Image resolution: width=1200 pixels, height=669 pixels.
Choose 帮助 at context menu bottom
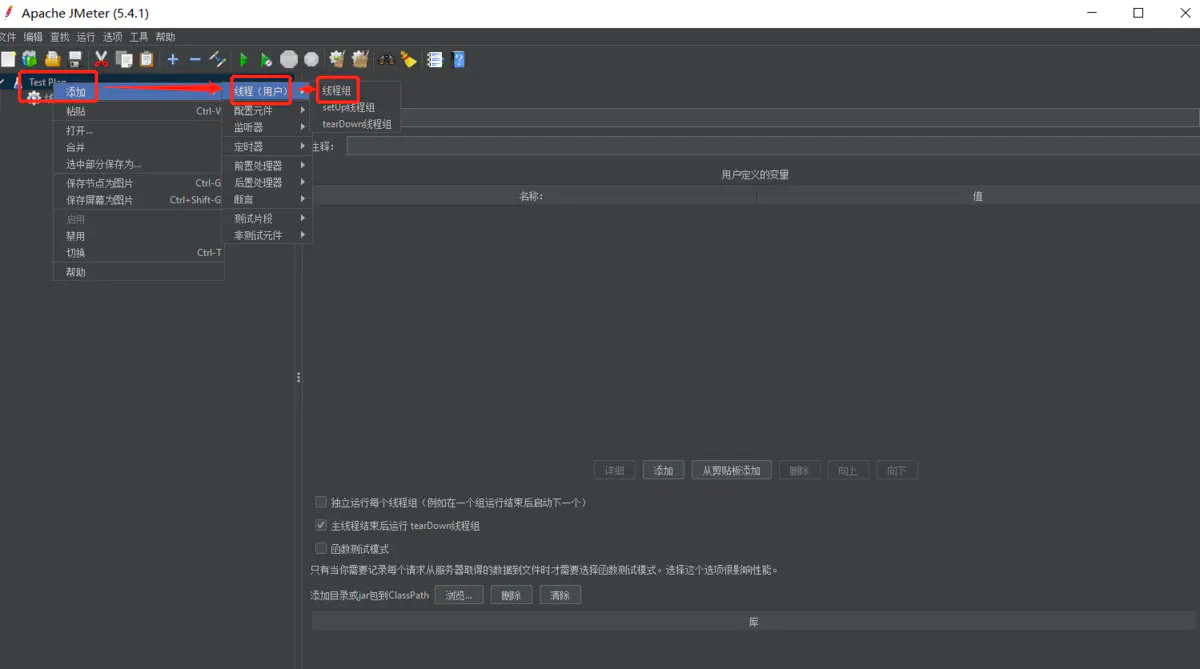(139, 272)
